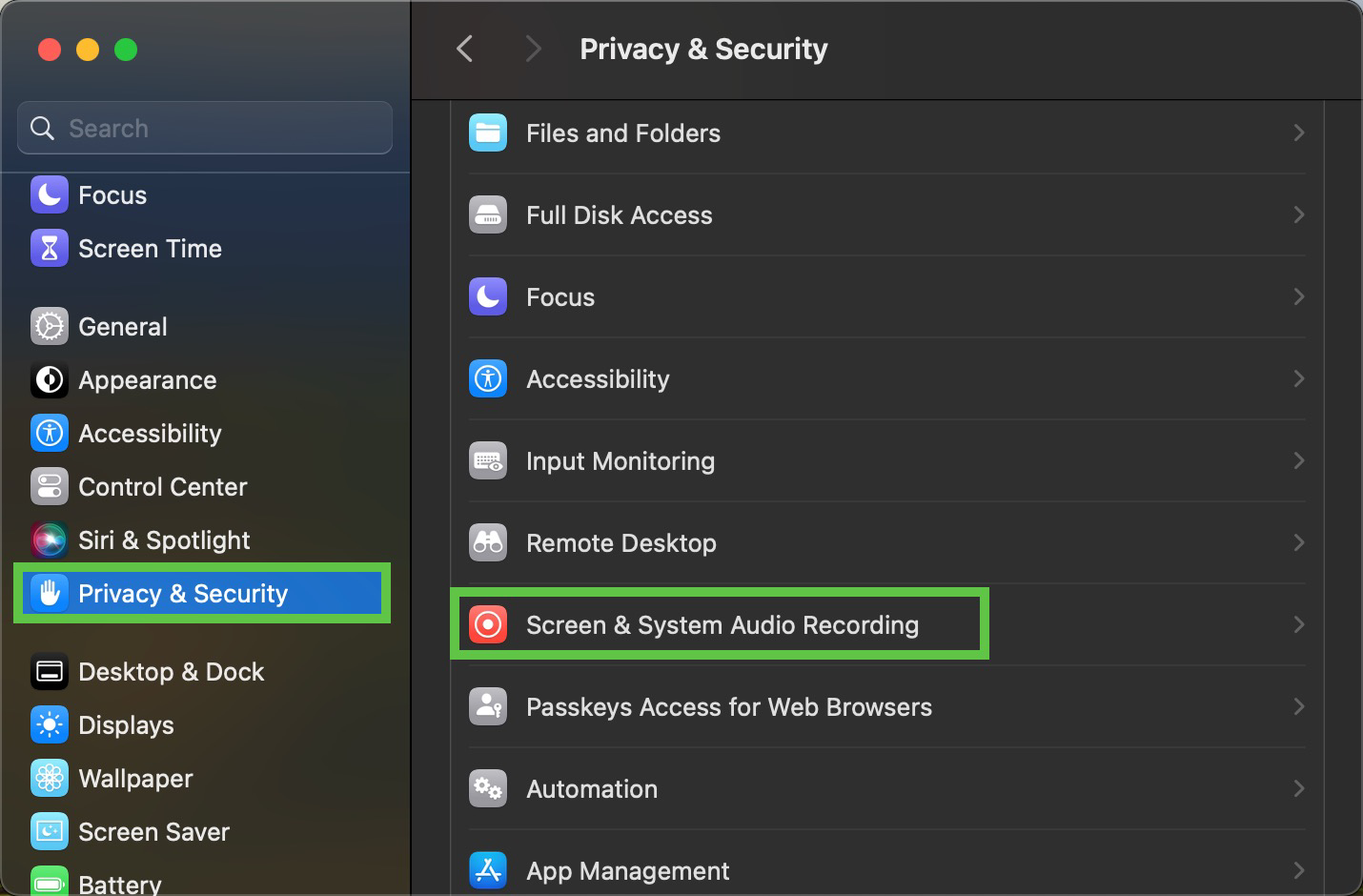
Task: Click the Files and Folders icon
Action: 488,133
